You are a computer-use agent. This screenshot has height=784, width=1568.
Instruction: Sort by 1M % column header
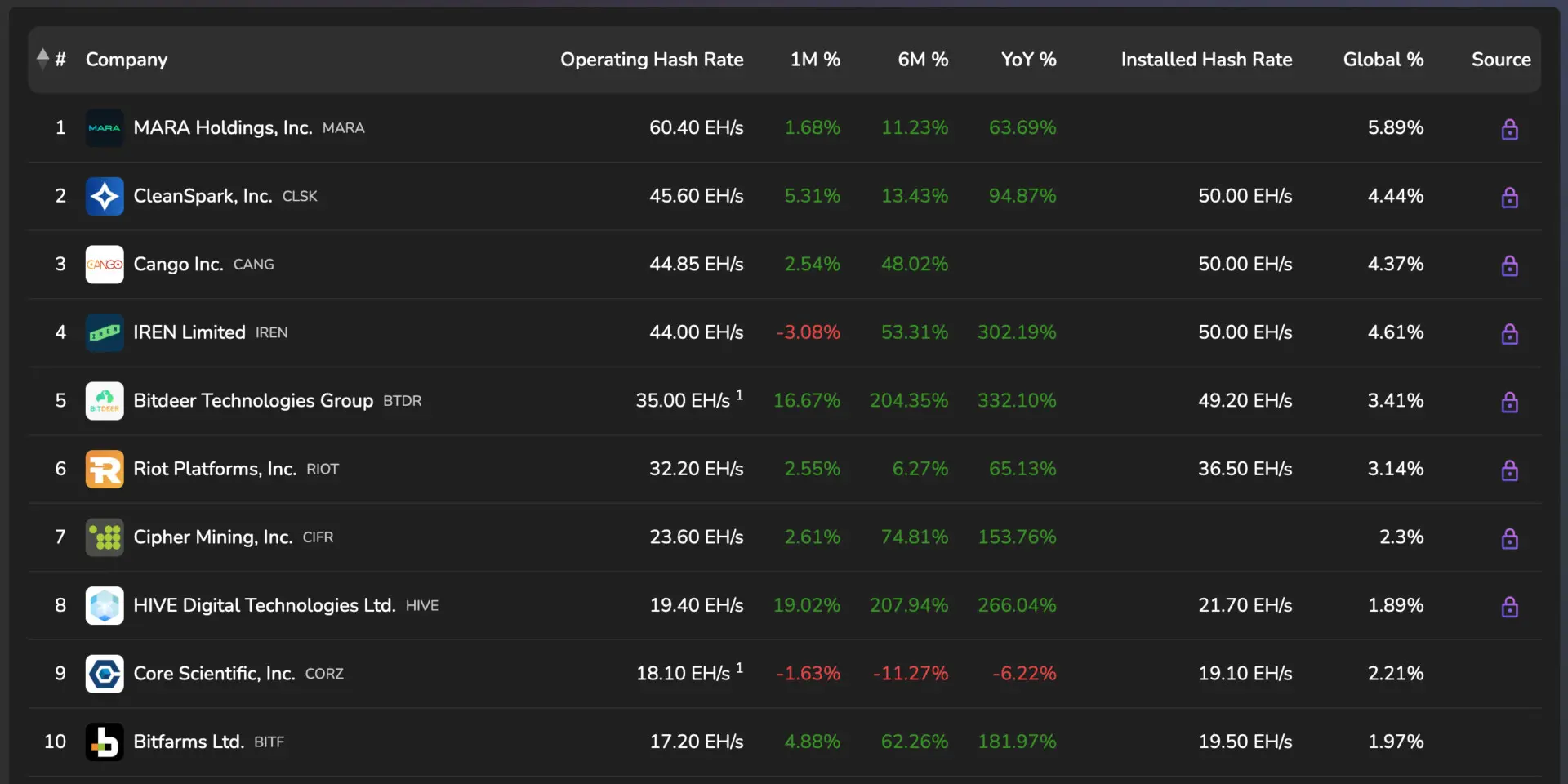(x=814, y=60)
